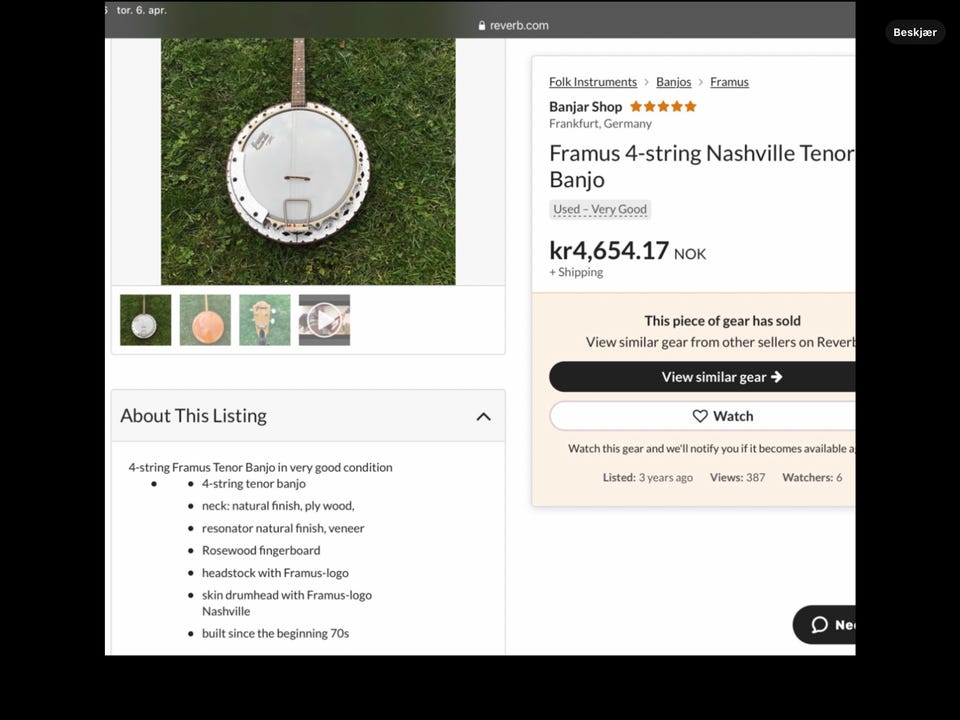Open the Banjar Shop seller page
Screen dimensions: 960x720
(x=585, y=107)
